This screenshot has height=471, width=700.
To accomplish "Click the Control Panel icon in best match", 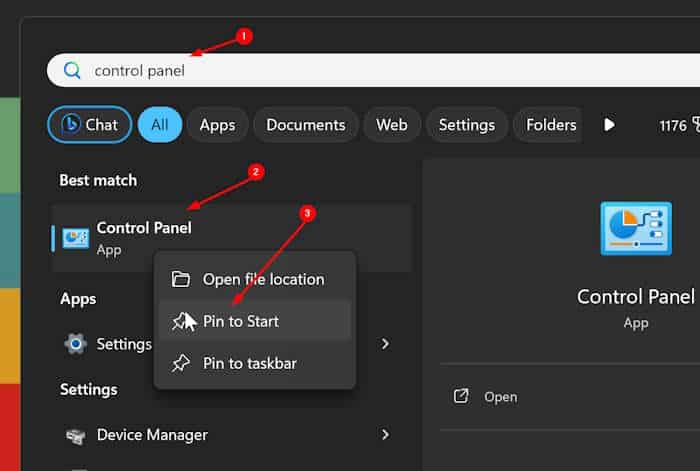I will (x=75, y=238).
